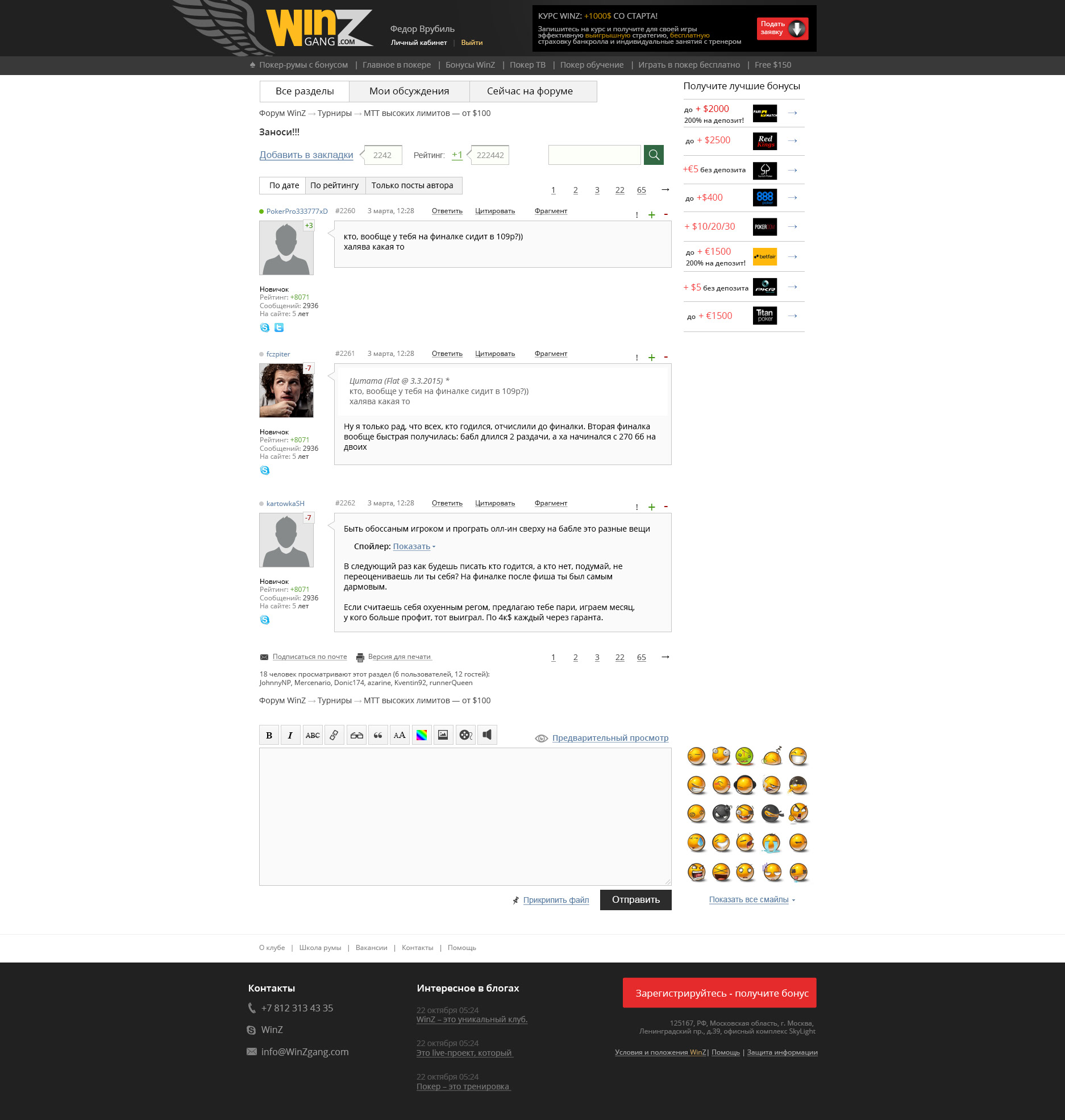
Task: Go to the next page using the bottom arrow
Action: coord(665,657)
